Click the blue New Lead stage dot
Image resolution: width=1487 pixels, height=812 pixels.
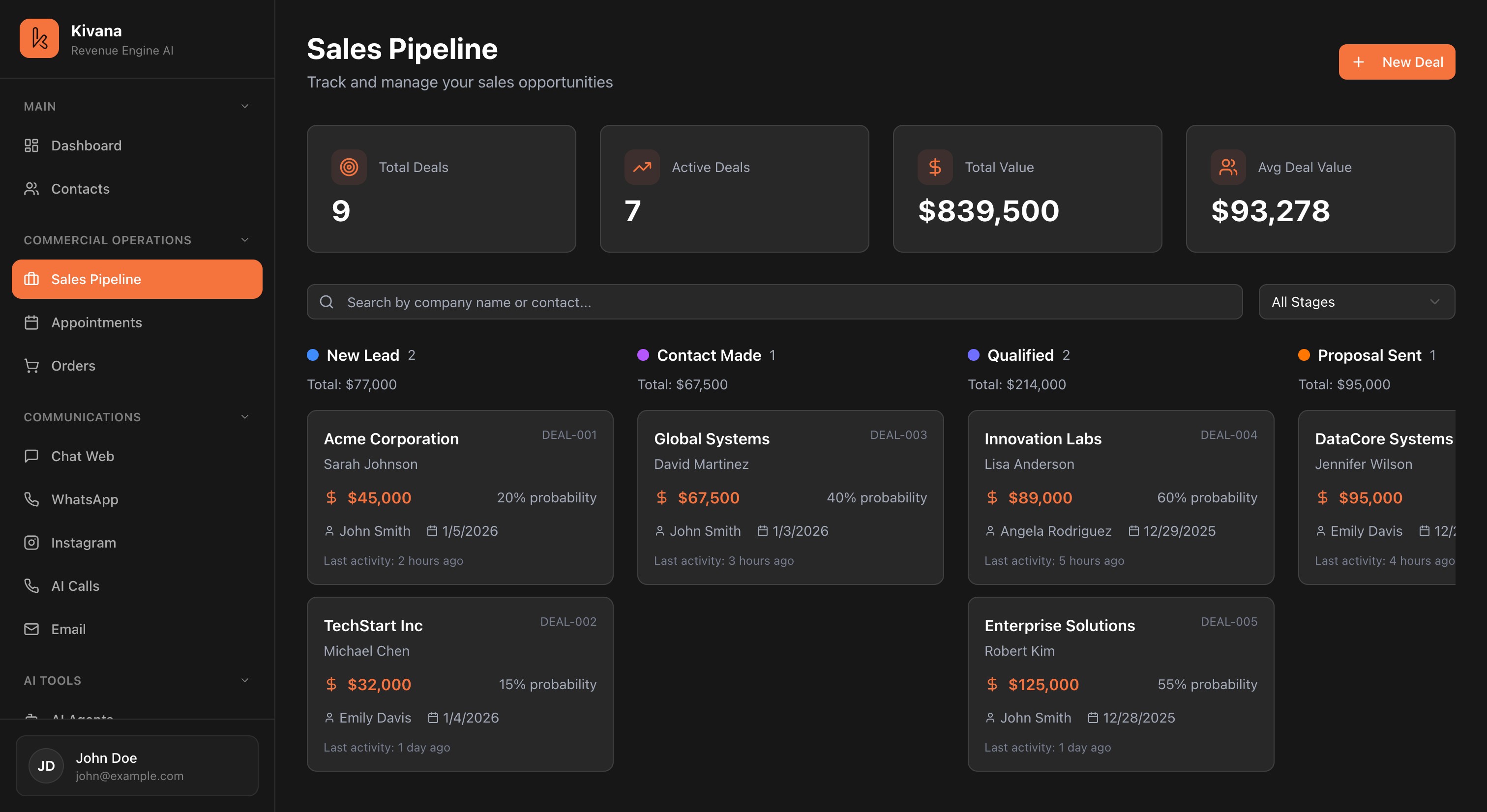click(x=313, y=355)
